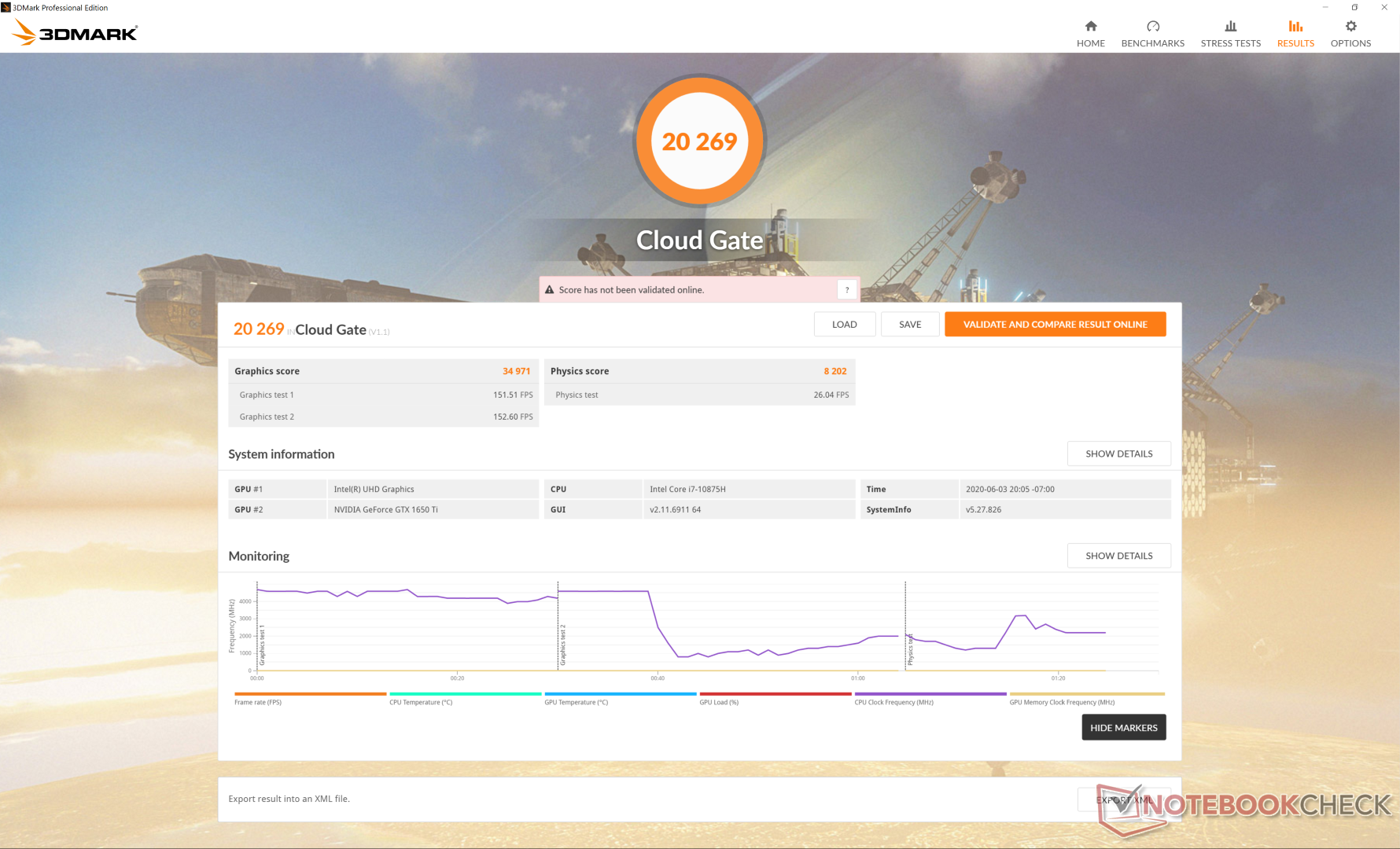Click the GUI version v2.11.6911 64

[x=675, y=509]
